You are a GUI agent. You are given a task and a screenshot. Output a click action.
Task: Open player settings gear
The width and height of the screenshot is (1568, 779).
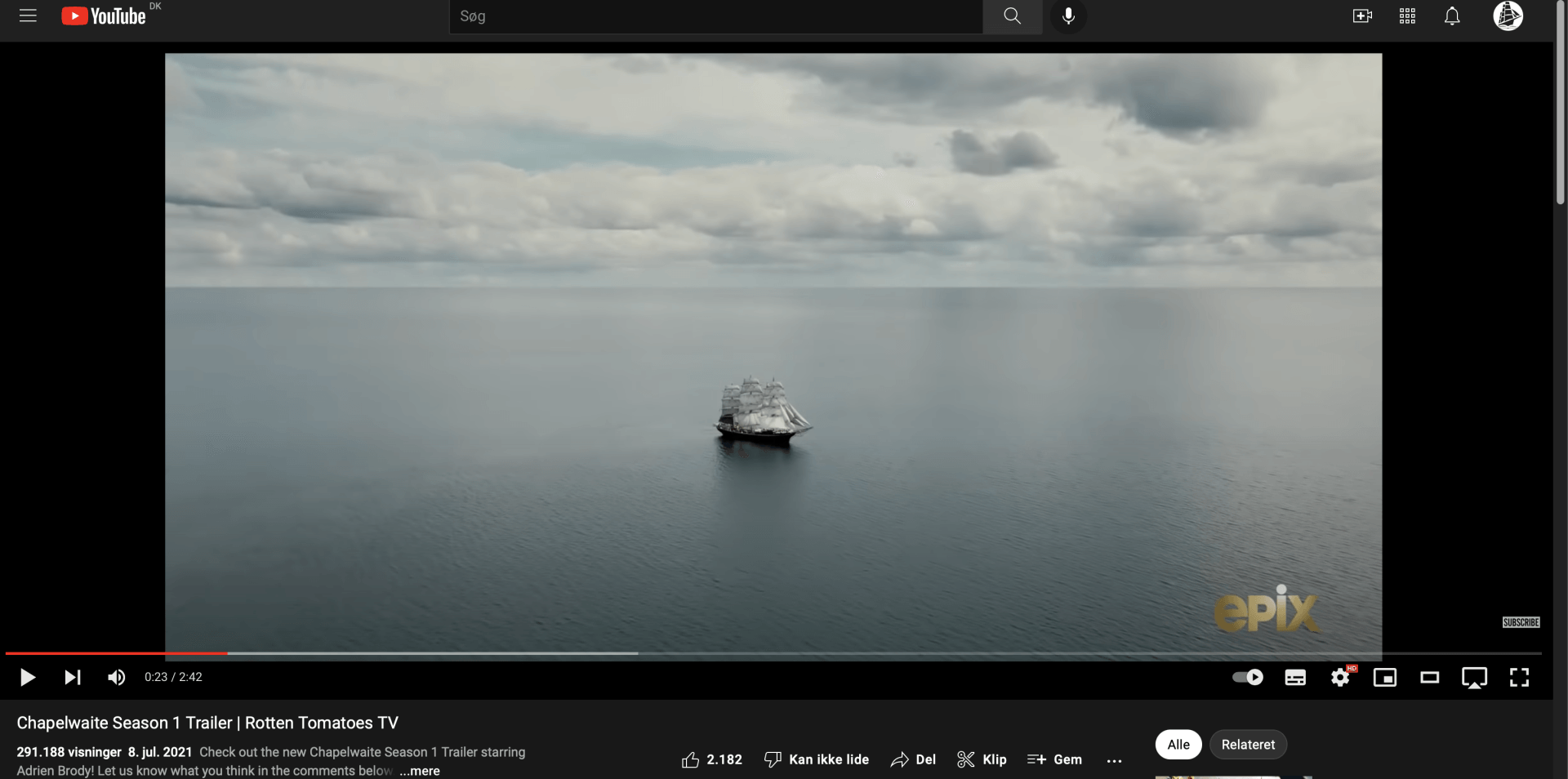click(1341, 677)
